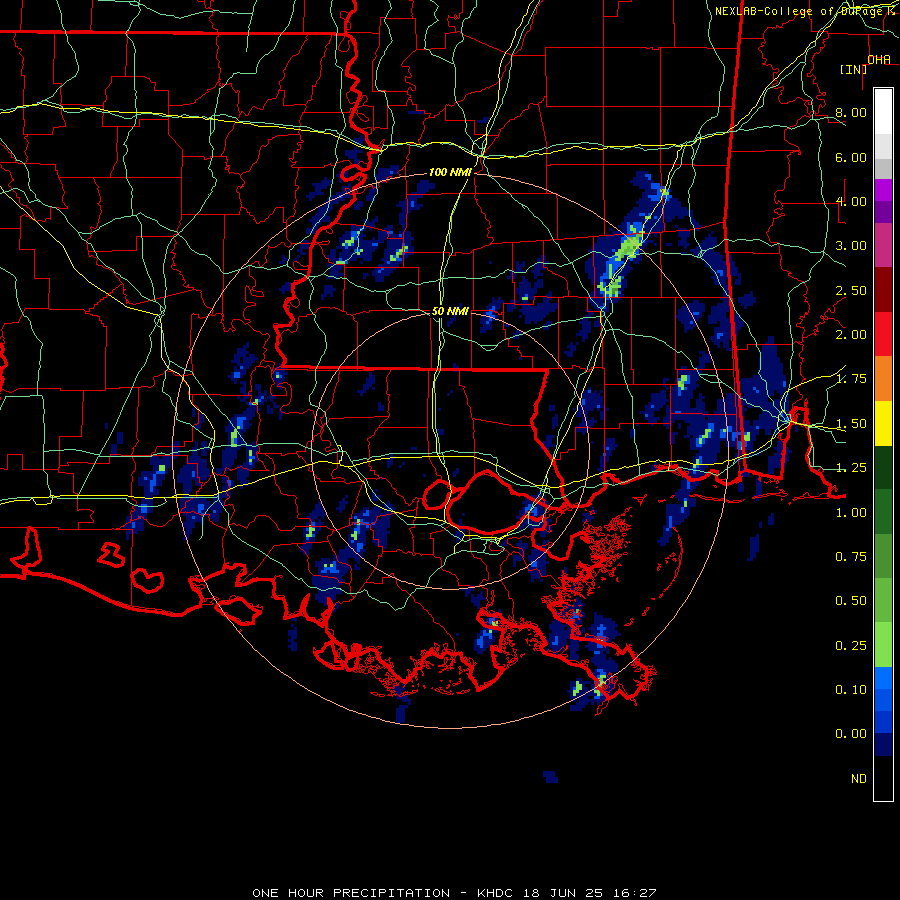Click the 1.75 legend value
The height and width of the screenshot is (900, 900).
point(851,379)
